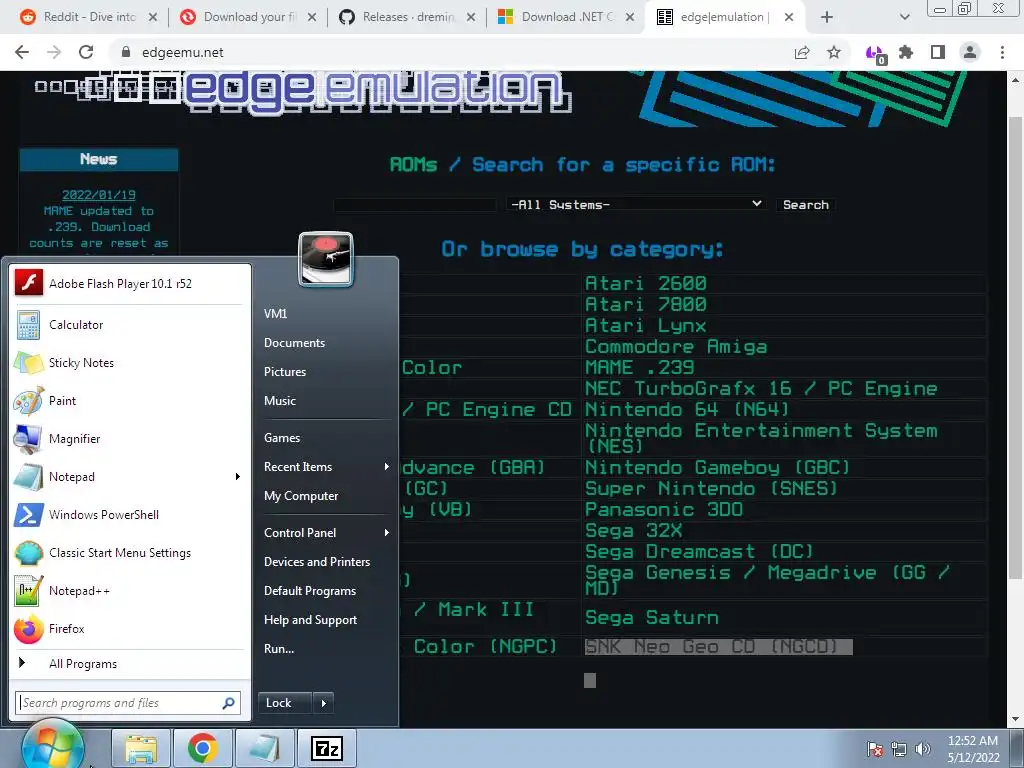1024x768 pixels.
Task: Launch Calculator from Start menu
Action: pyautogui.click(x=130, y=325)
